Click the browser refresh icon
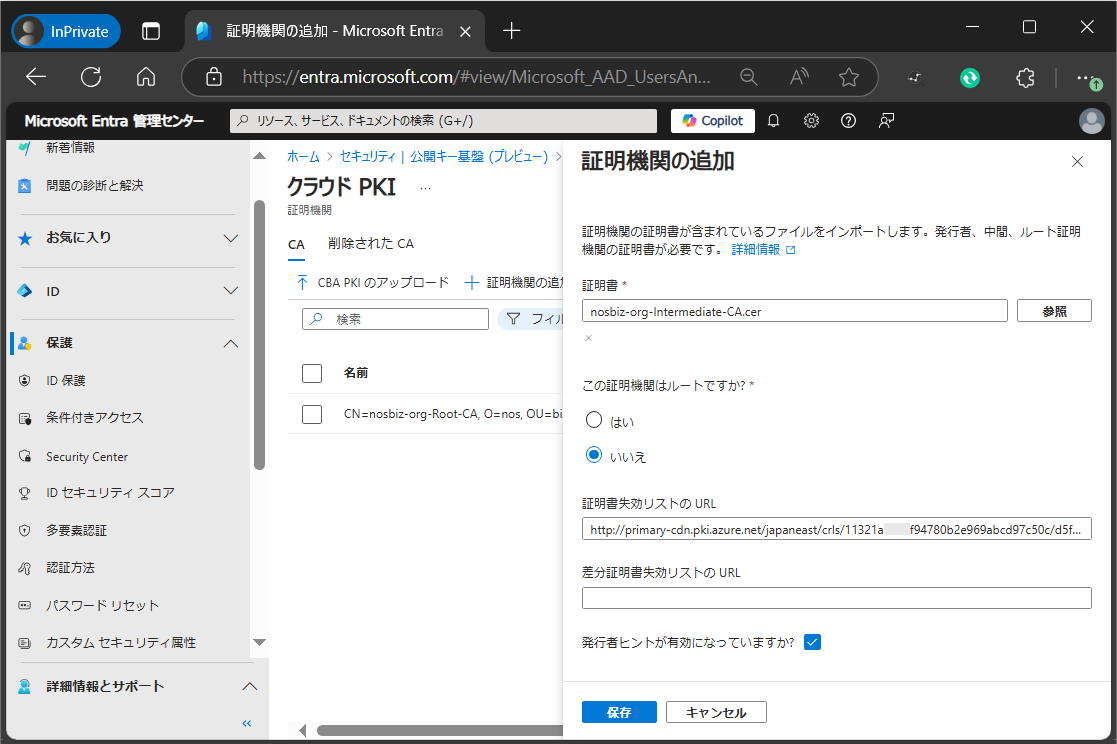 [91, 77]
